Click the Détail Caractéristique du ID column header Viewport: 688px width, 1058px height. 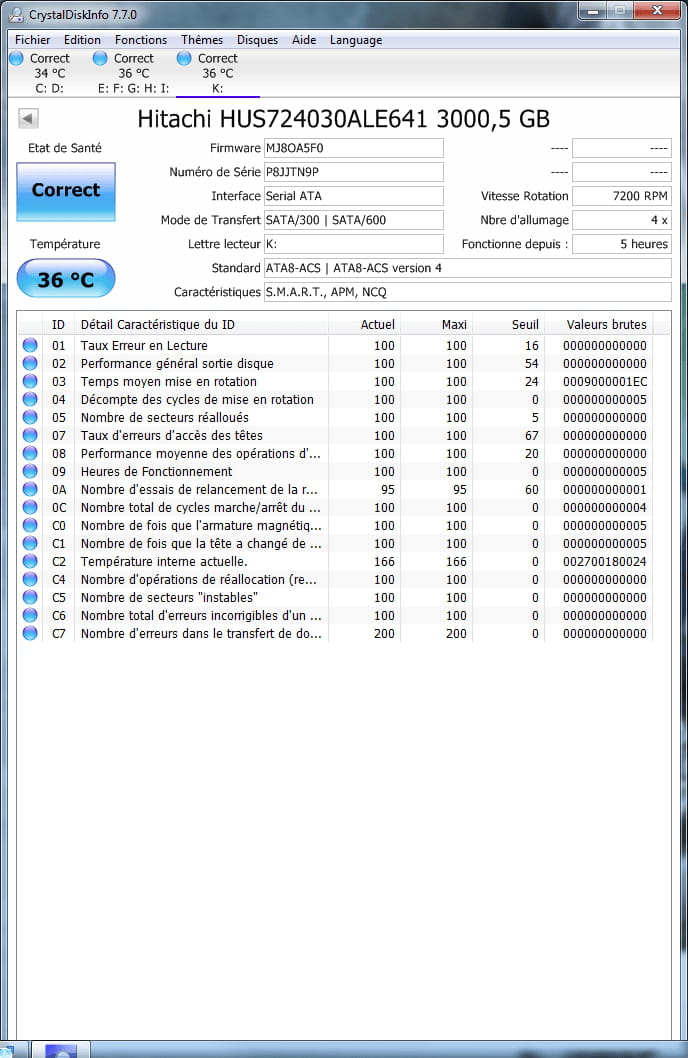[x=201, y=325]
